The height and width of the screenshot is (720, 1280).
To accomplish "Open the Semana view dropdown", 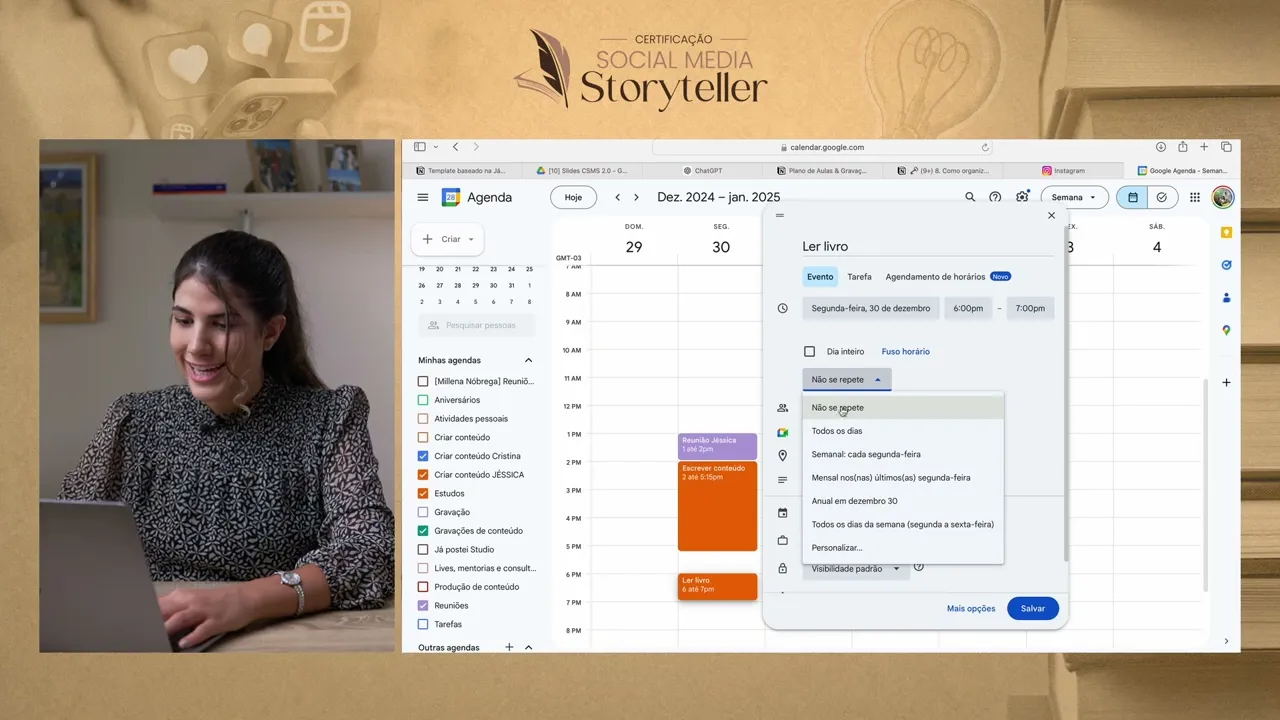I will [1074, 197].
